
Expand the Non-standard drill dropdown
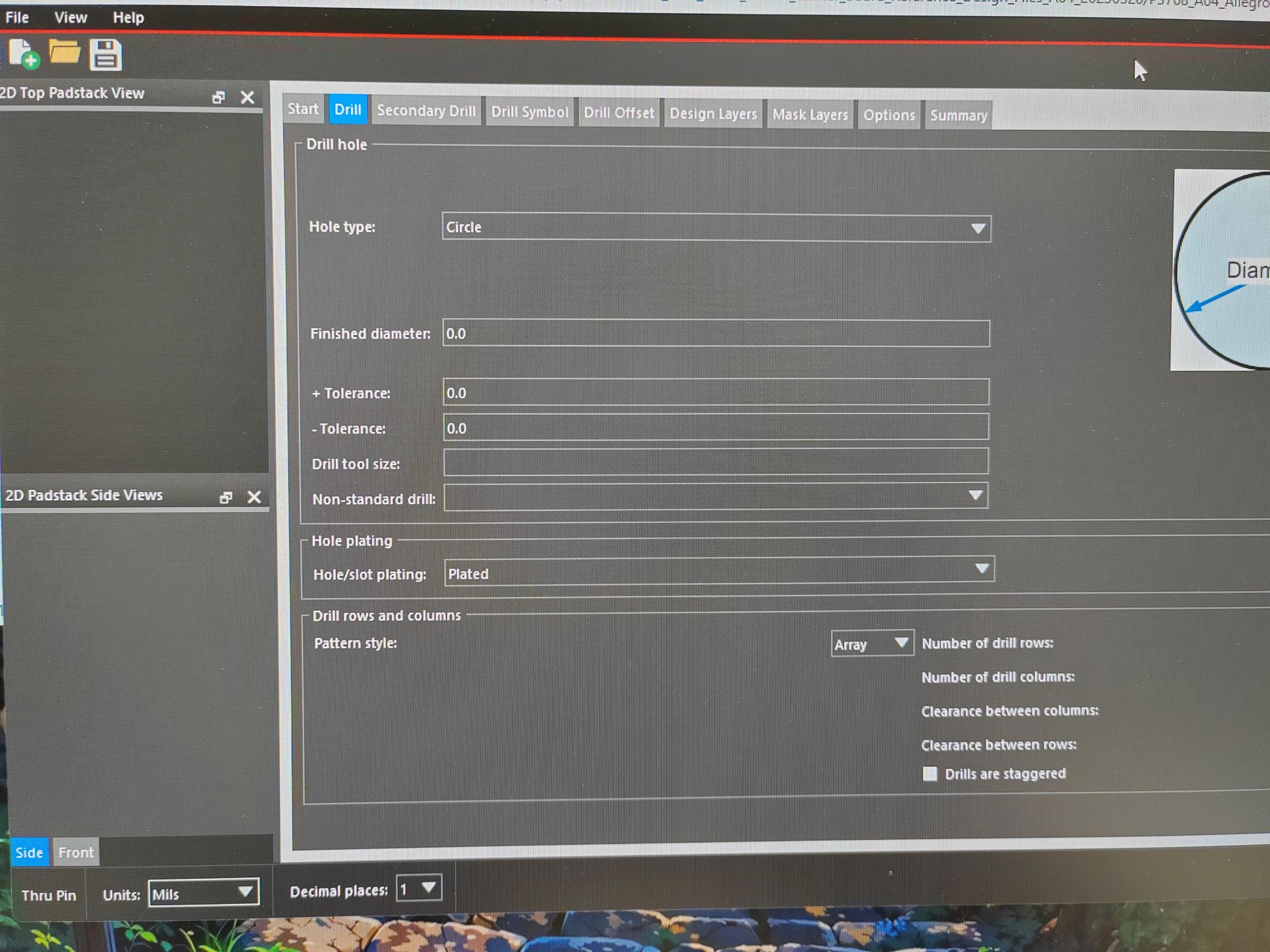pos(715,496)
